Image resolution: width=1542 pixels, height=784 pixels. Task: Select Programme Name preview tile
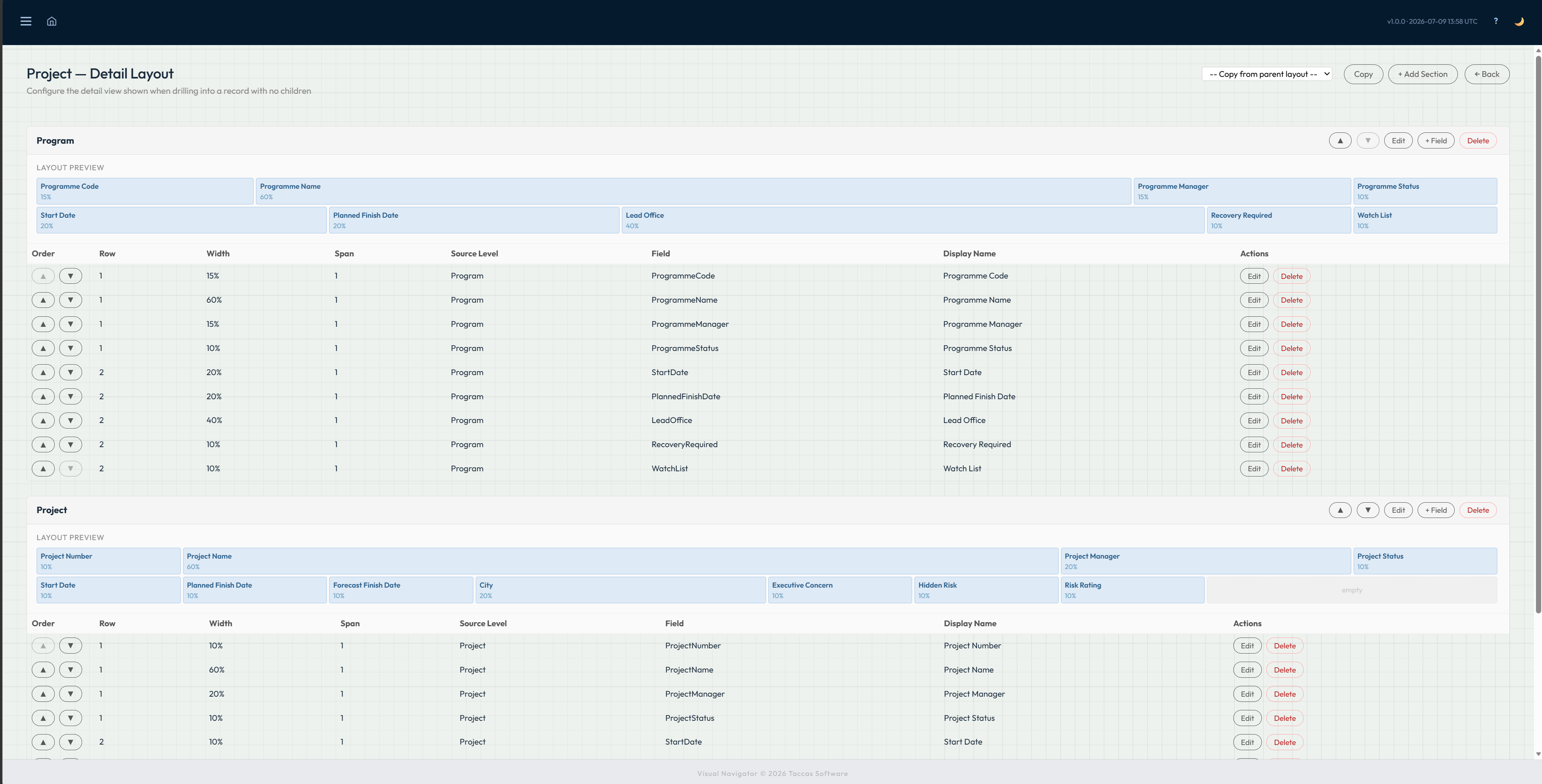693,191
